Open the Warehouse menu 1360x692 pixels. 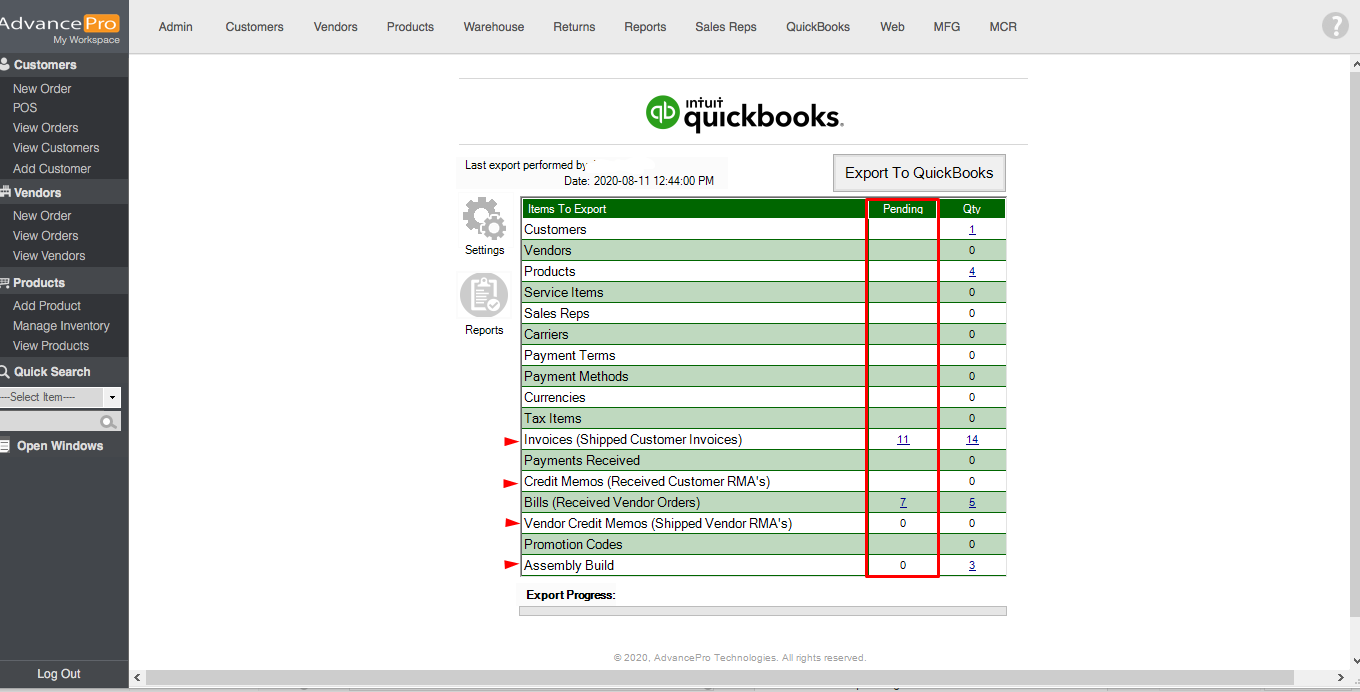click(x=493, y=27)
